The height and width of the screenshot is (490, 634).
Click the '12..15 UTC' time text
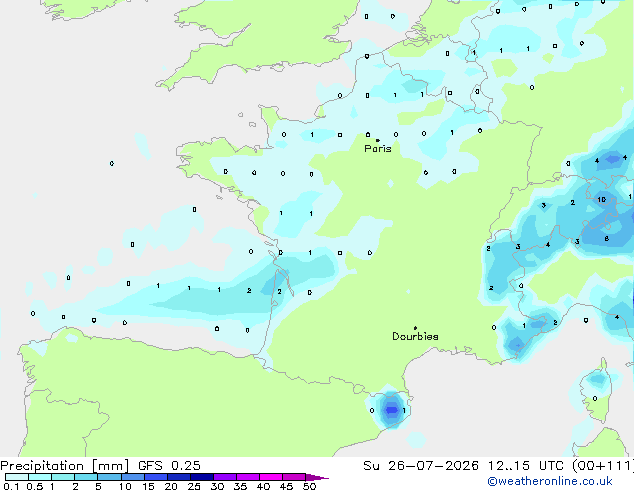525,466
